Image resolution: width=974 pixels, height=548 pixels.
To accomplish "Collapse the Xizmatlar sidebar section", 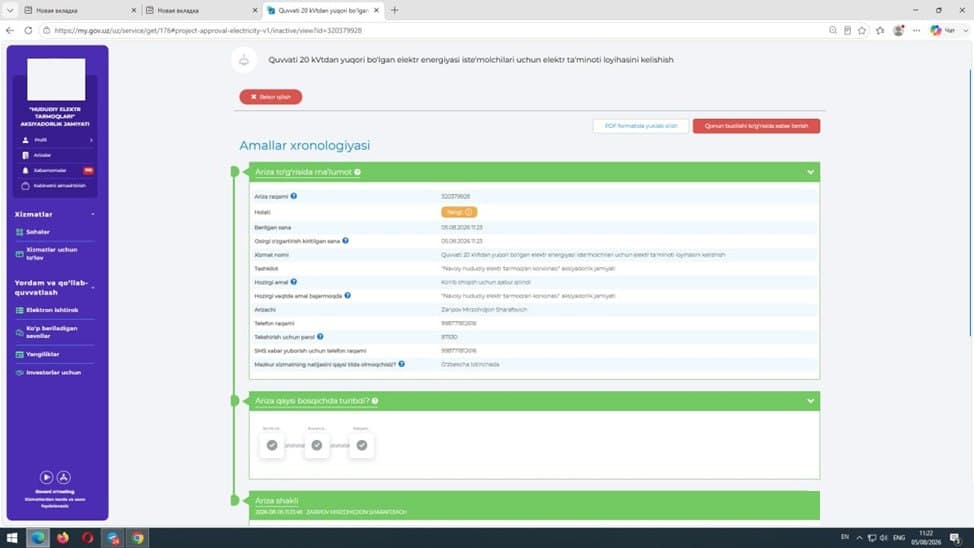I will coord(93,214).
